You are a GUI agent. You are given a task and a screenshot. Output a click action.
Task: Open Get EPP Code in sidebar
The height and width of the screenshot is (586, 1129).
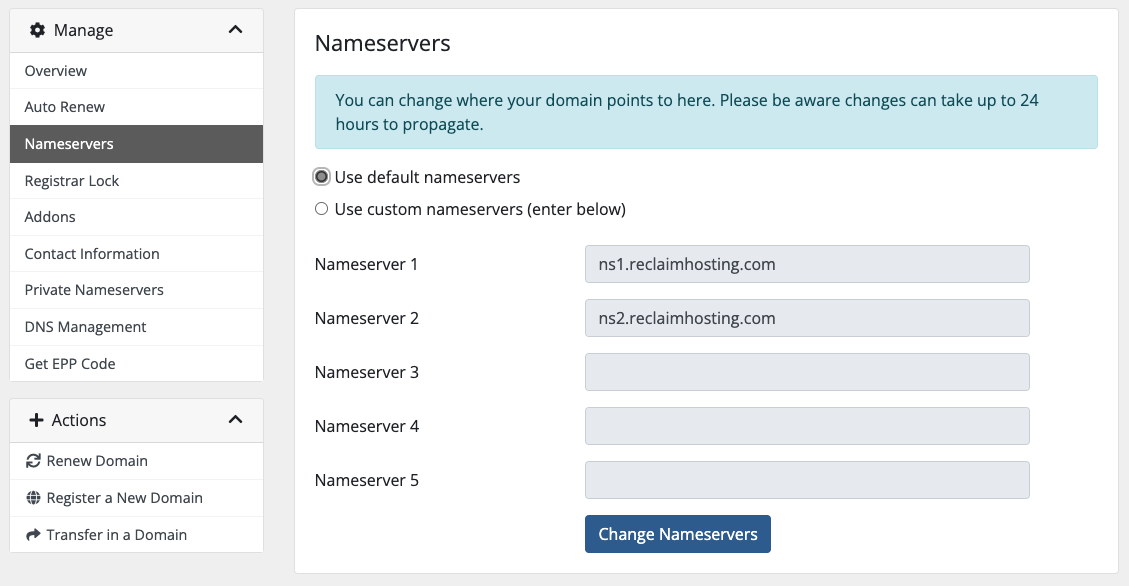tap(136, 364)
